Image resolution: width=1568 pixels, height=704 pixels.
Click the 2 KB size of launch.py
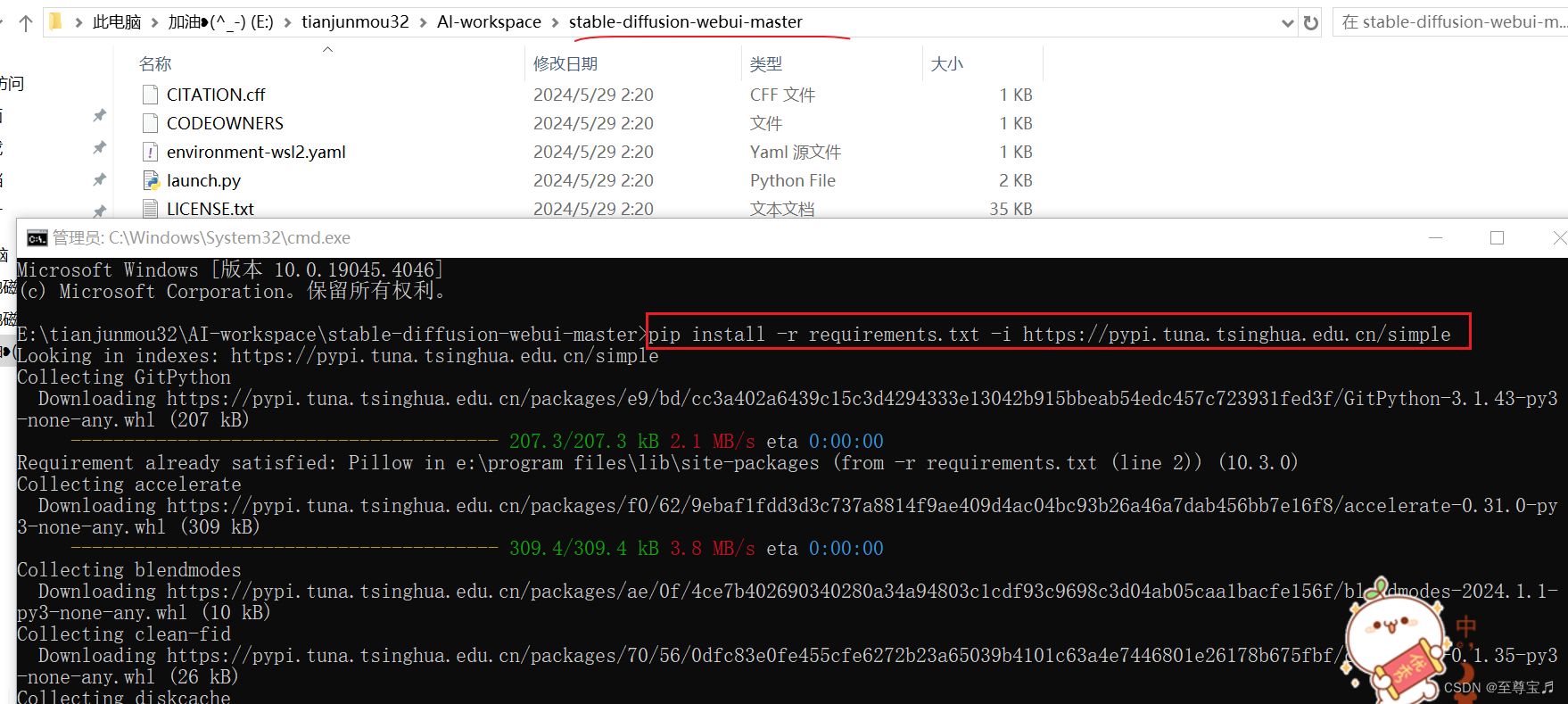click(1016, 180)
